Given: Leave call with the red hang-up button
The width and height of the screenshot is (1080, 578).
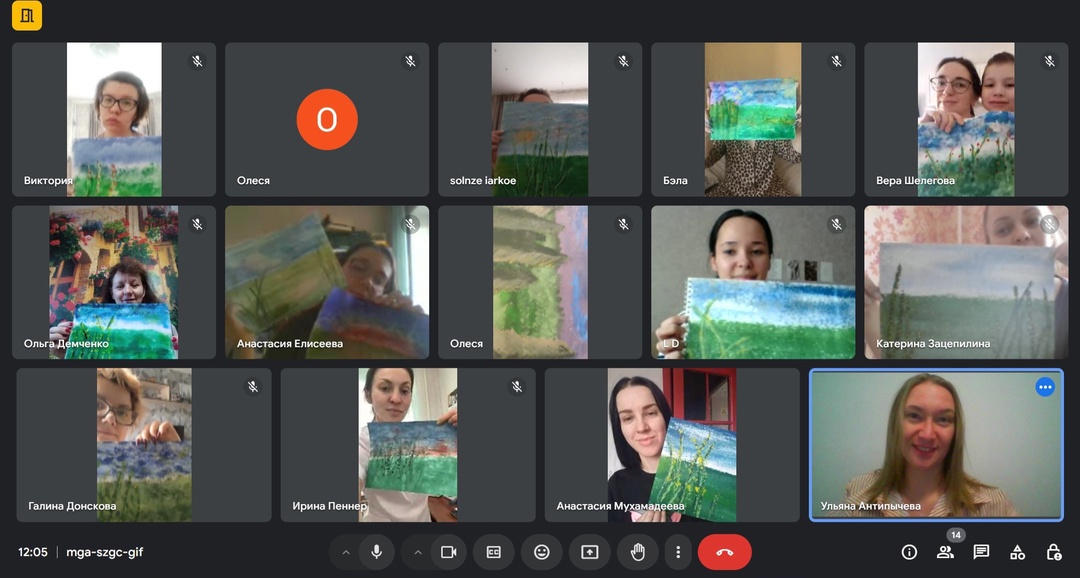Looking at the screenshot, I should [x=725, y=552].
